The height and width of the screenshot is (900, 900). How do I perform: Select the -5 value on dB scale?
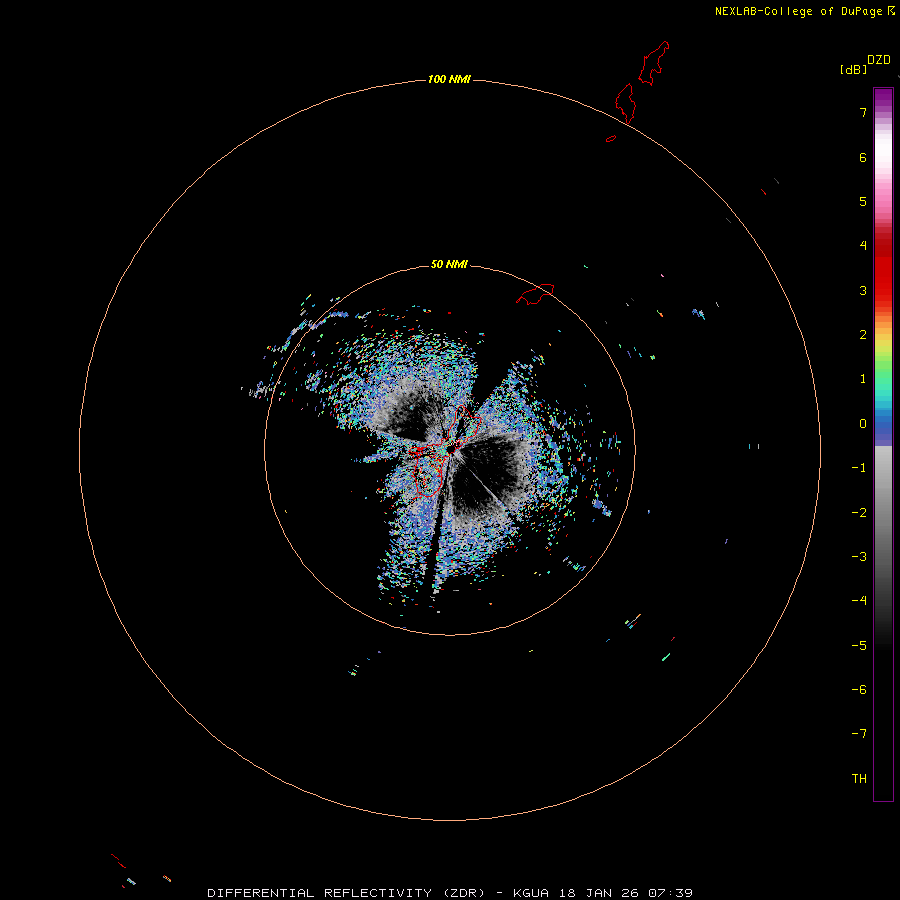tap(859, 646)
